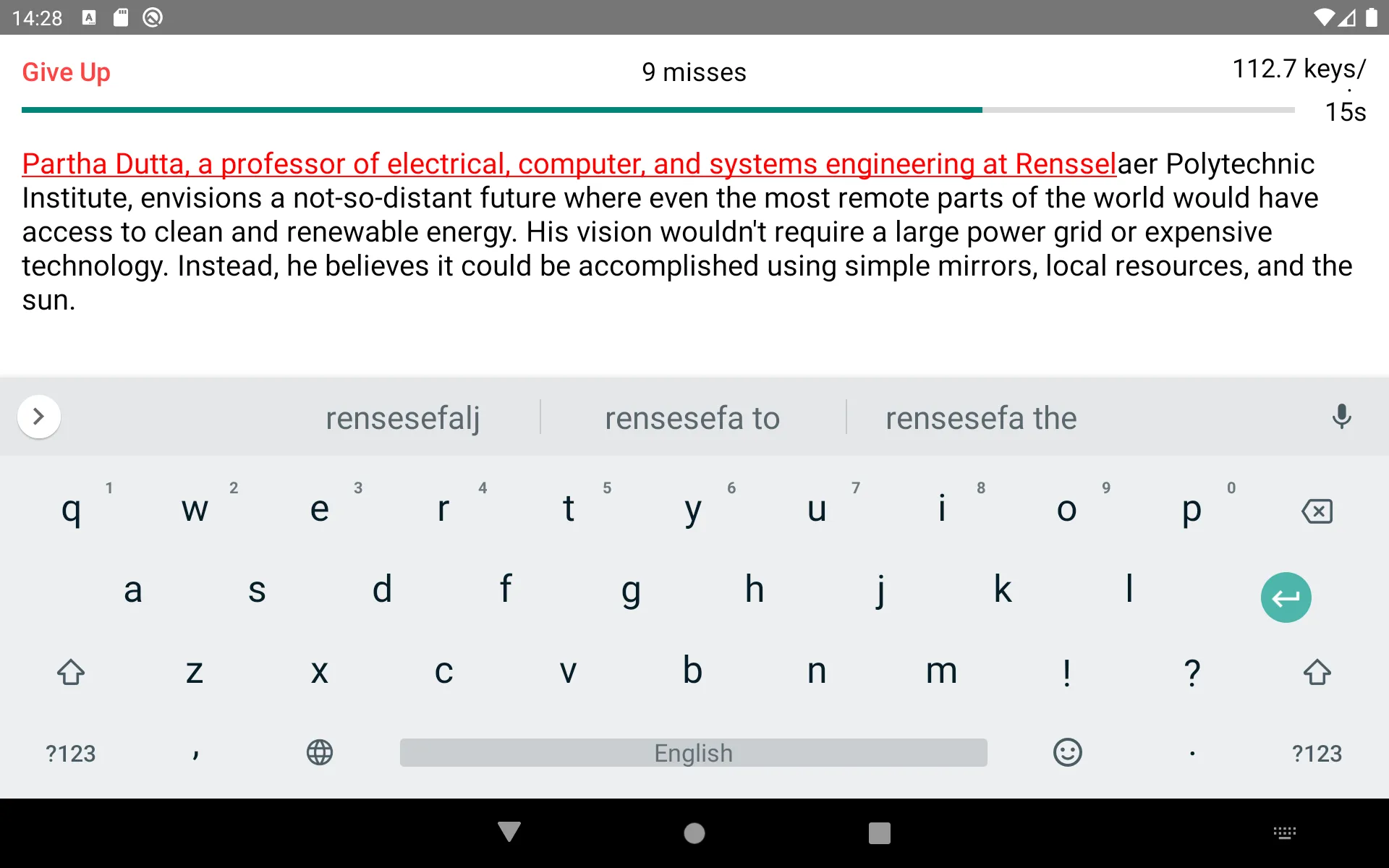
Task: Tap the Enter/Return key icon
Action: [x=1284, y=598]
